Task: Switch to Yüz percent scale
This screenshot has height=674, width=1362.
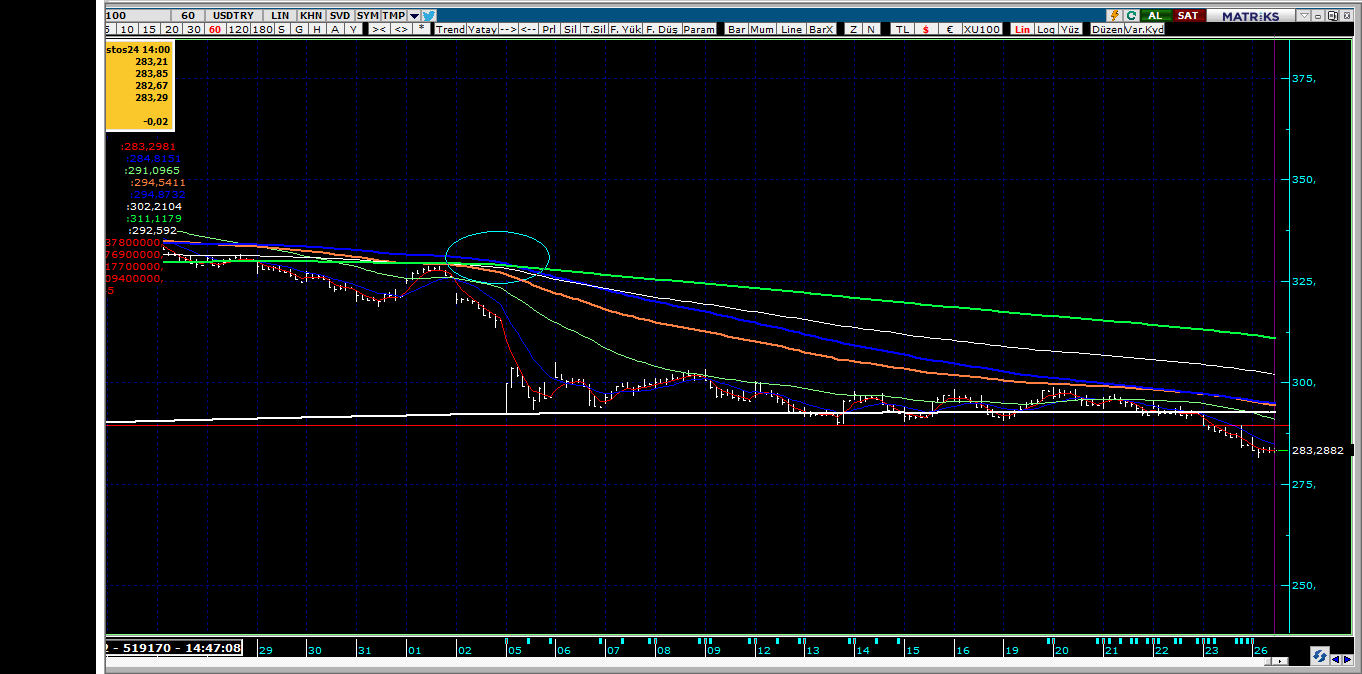Action: tap(1070, 30)
